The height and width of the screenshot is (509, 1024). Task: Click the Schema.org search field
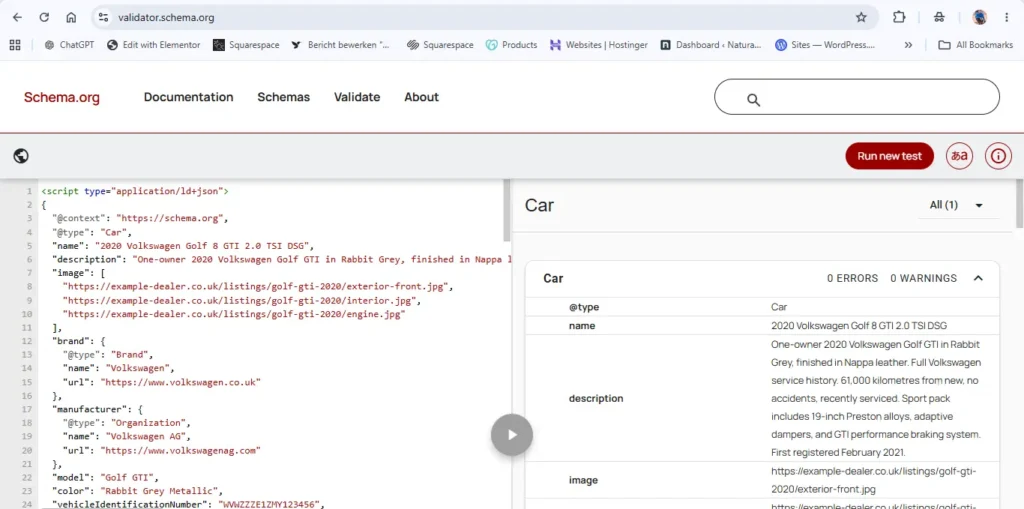857,97
